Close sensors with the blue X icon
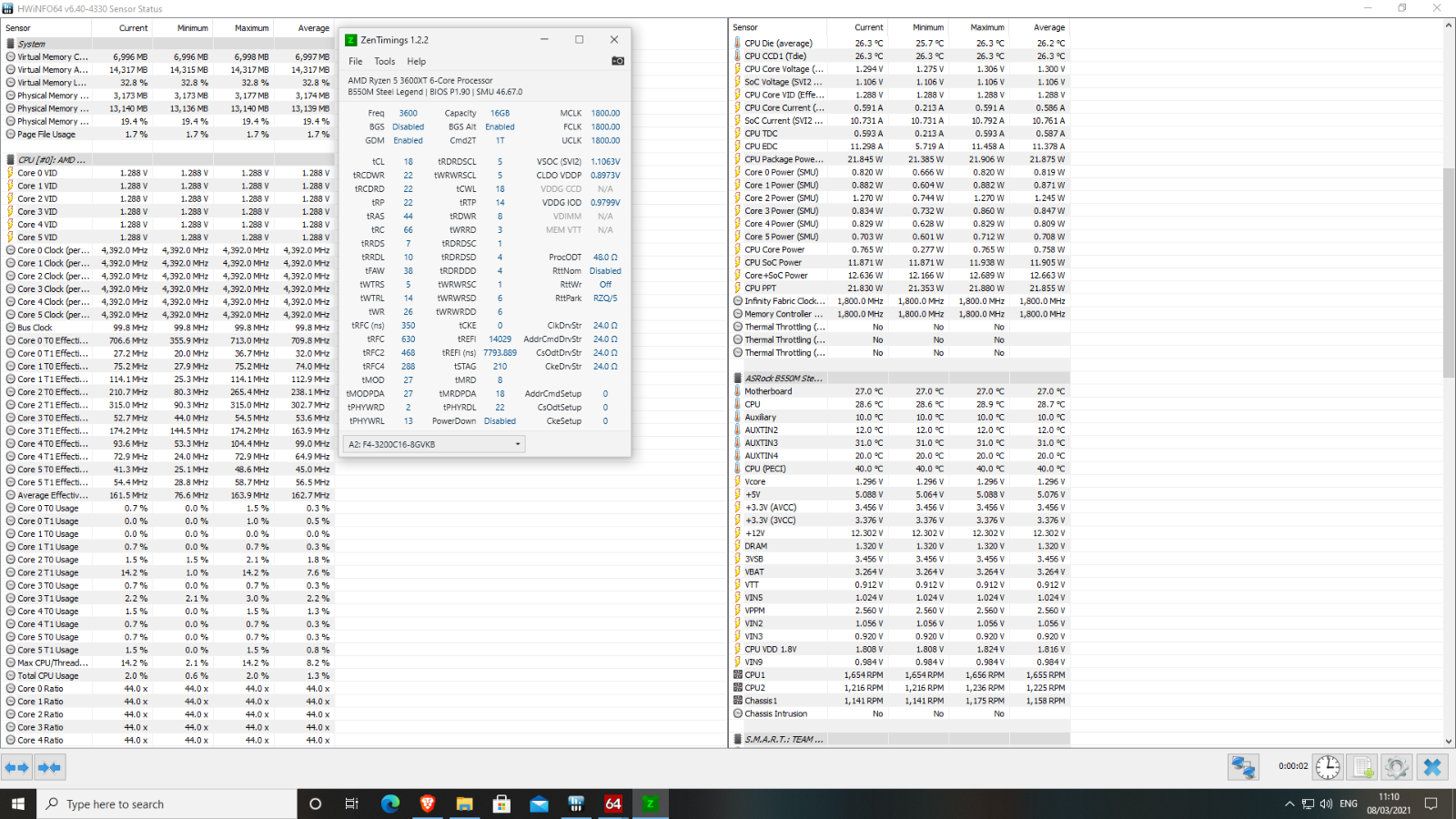Image resolution: width=1456 pixels, height=819 pixels. (x=1432, y=767)
